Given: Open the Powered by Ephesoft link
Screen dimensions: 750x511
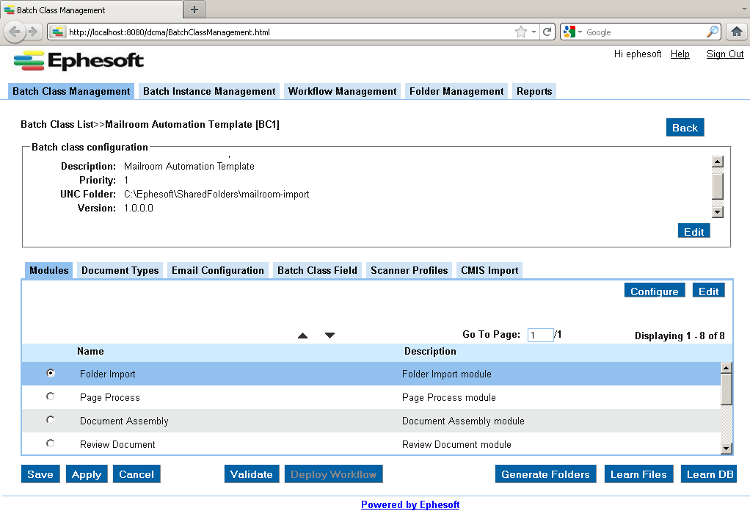Looking at the screenshot, I should 410,504.
